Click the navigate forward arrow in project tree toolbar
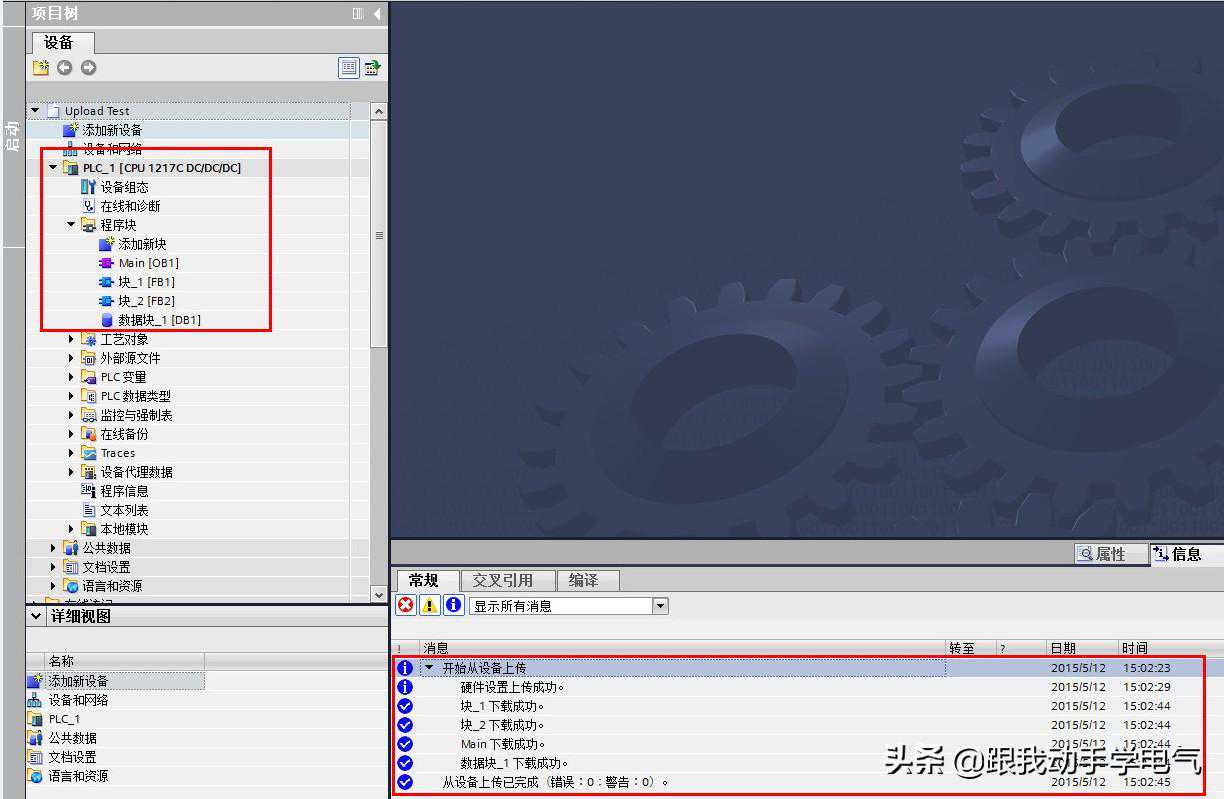Viewport: 1224px width, 799px height. click(x=89, y=67)
